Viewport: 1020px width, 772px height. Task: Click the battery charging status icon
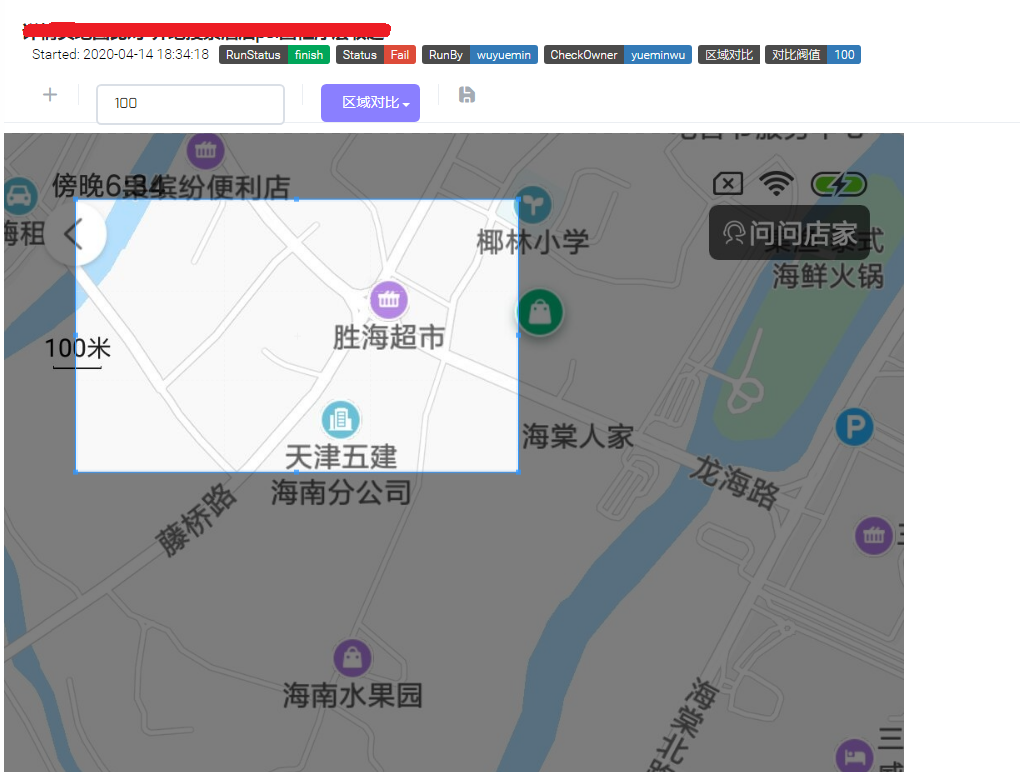click(839, 185)
